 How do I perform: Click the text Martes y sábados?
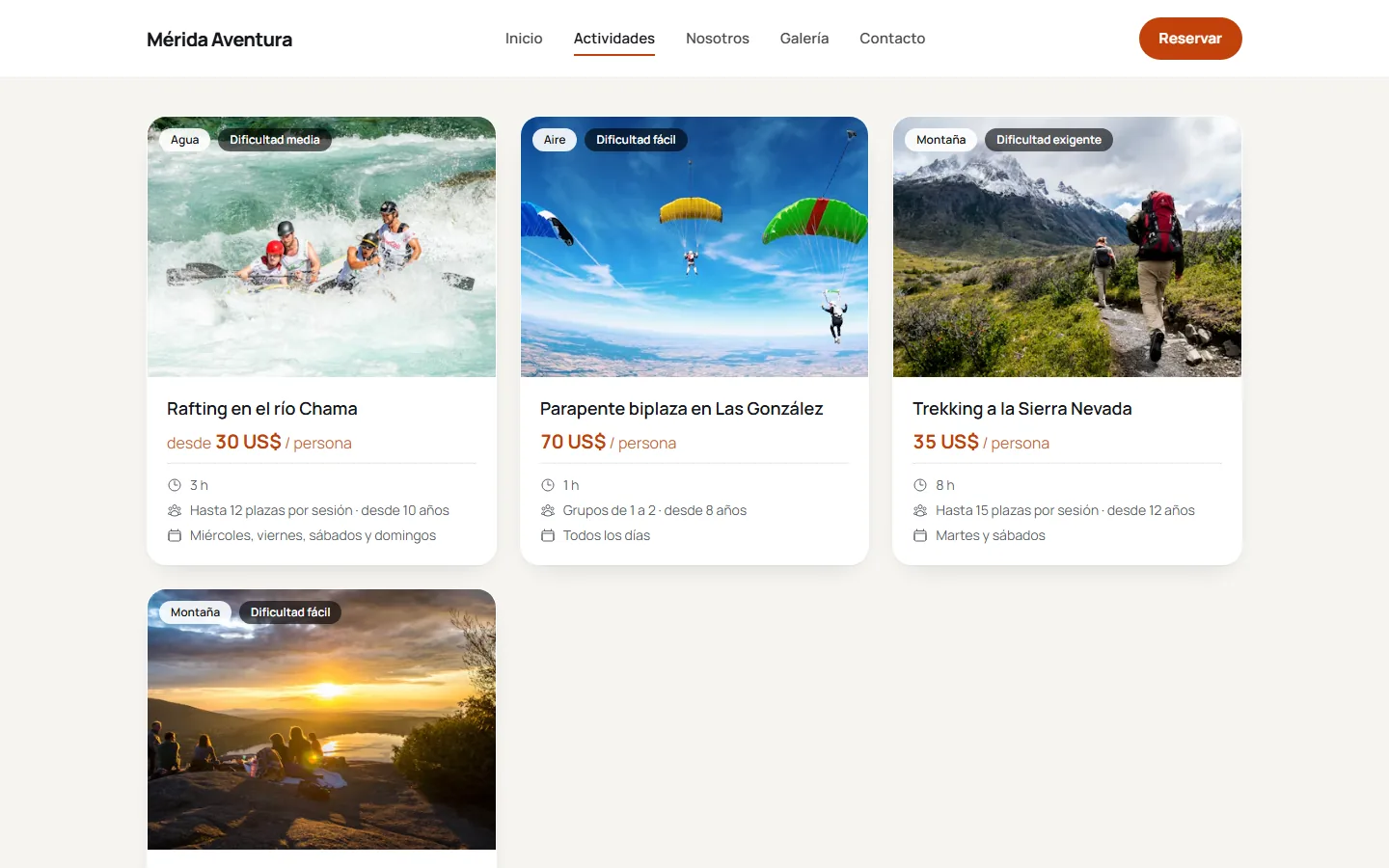pyautogui.click(x=991, y=535)
